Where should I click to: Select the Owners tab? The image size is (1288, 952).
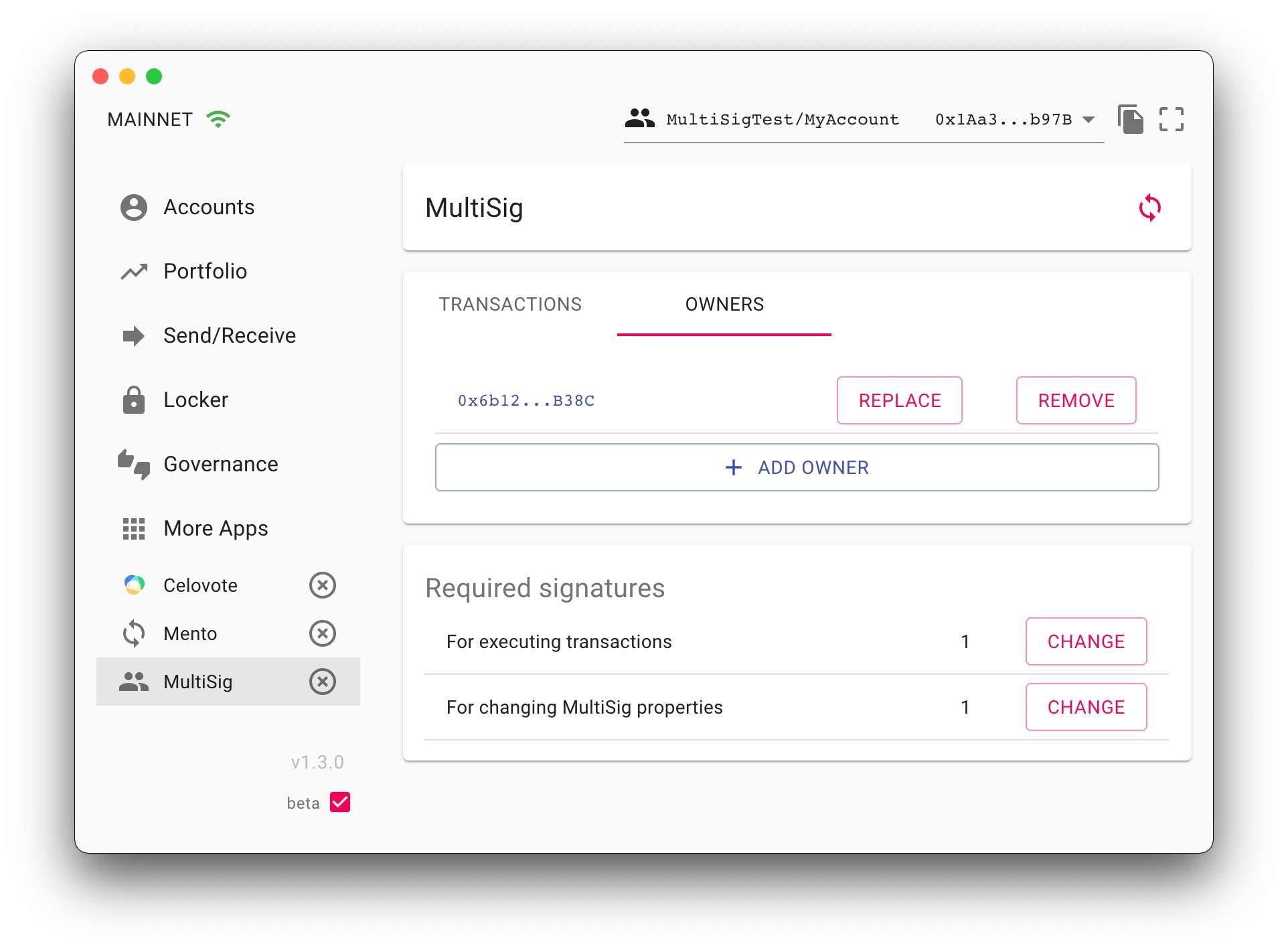[x=724, y=305]
